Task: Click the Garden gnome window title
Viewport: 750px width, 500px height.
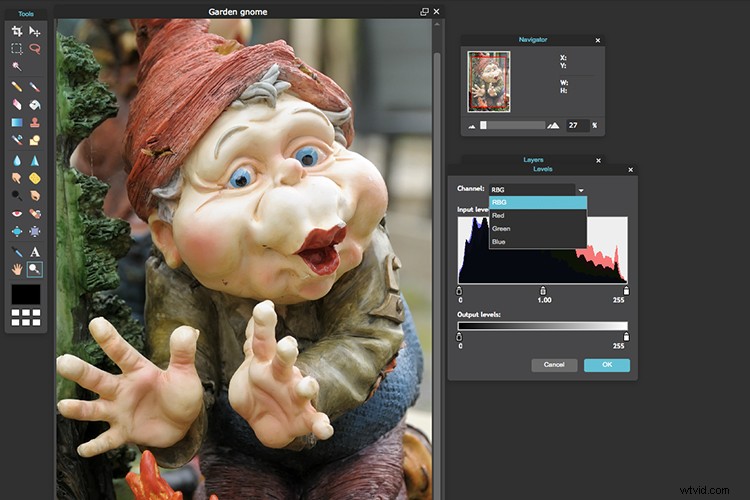Action: point(238,12)
